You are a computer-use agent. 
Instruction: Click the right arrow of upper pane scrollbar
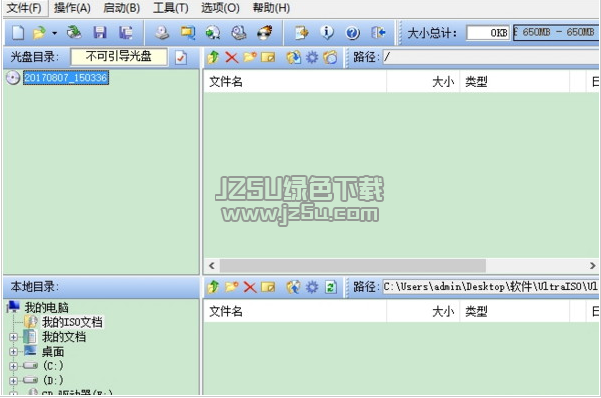[x=593, y=265]
